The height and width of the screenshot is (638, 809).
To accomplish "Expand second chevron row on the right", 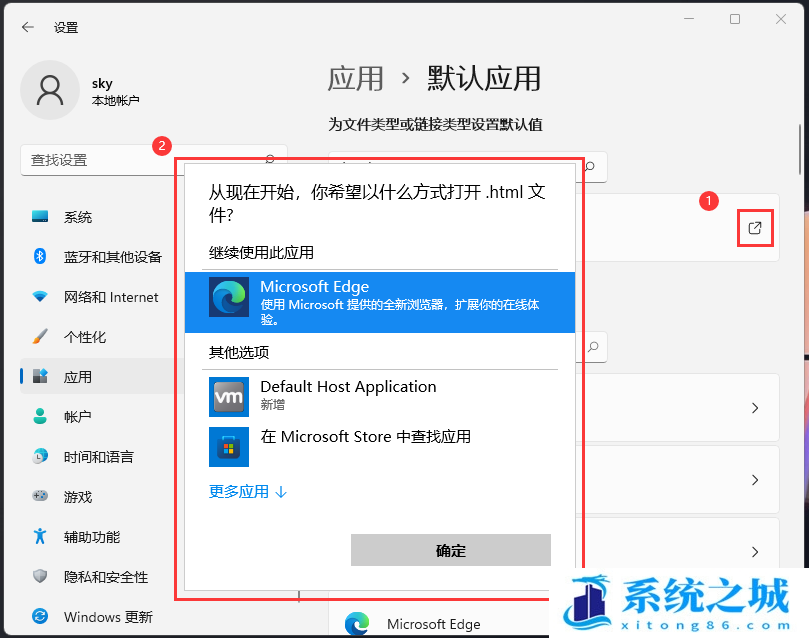I will [755, 480].
